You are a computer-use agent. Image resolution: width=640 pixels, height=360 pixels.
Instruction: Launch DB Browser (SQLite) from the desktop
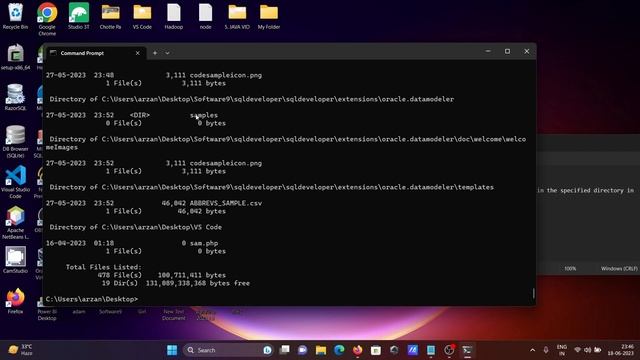tap(16, 141)
